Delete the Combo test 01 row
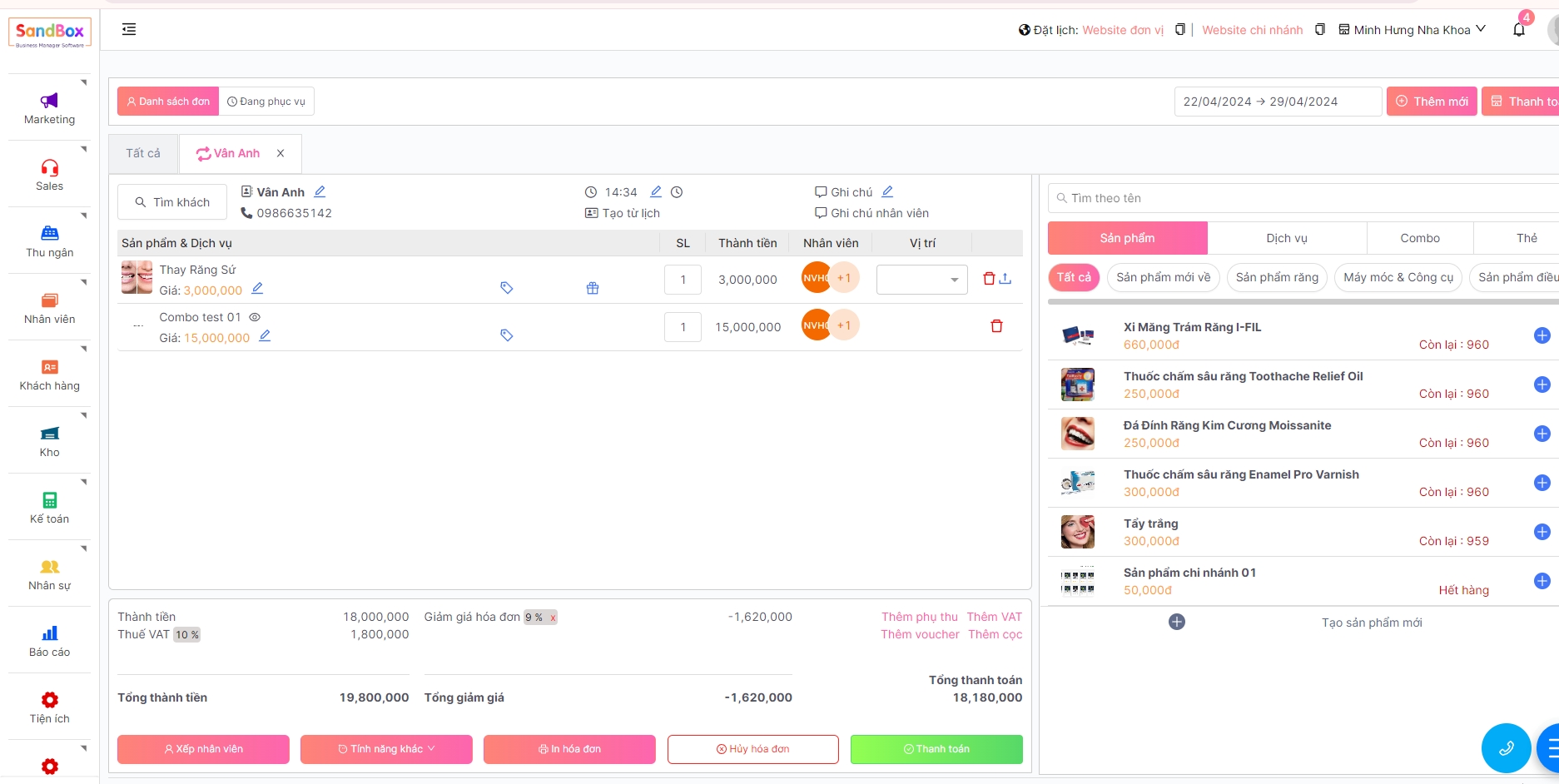 (x=996, y=326)
